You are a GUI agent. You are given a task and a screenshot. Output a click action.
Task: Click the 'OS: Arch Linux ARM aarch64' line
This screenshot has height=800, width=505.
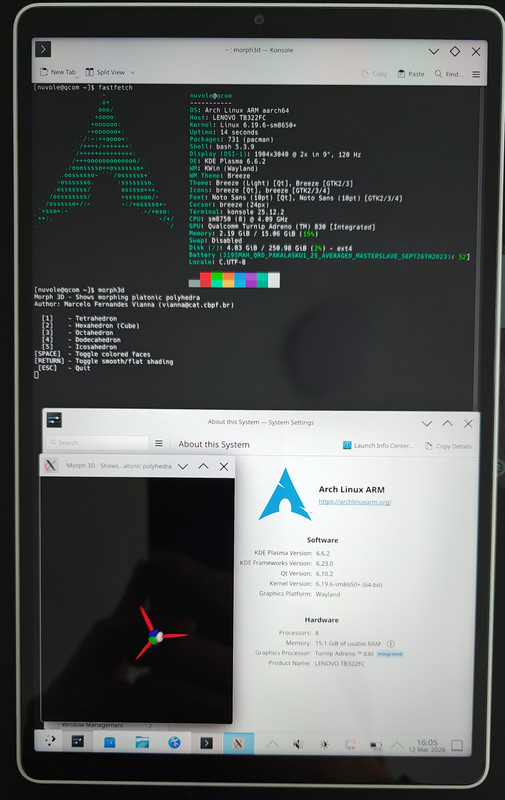click(x=239, y=110)
